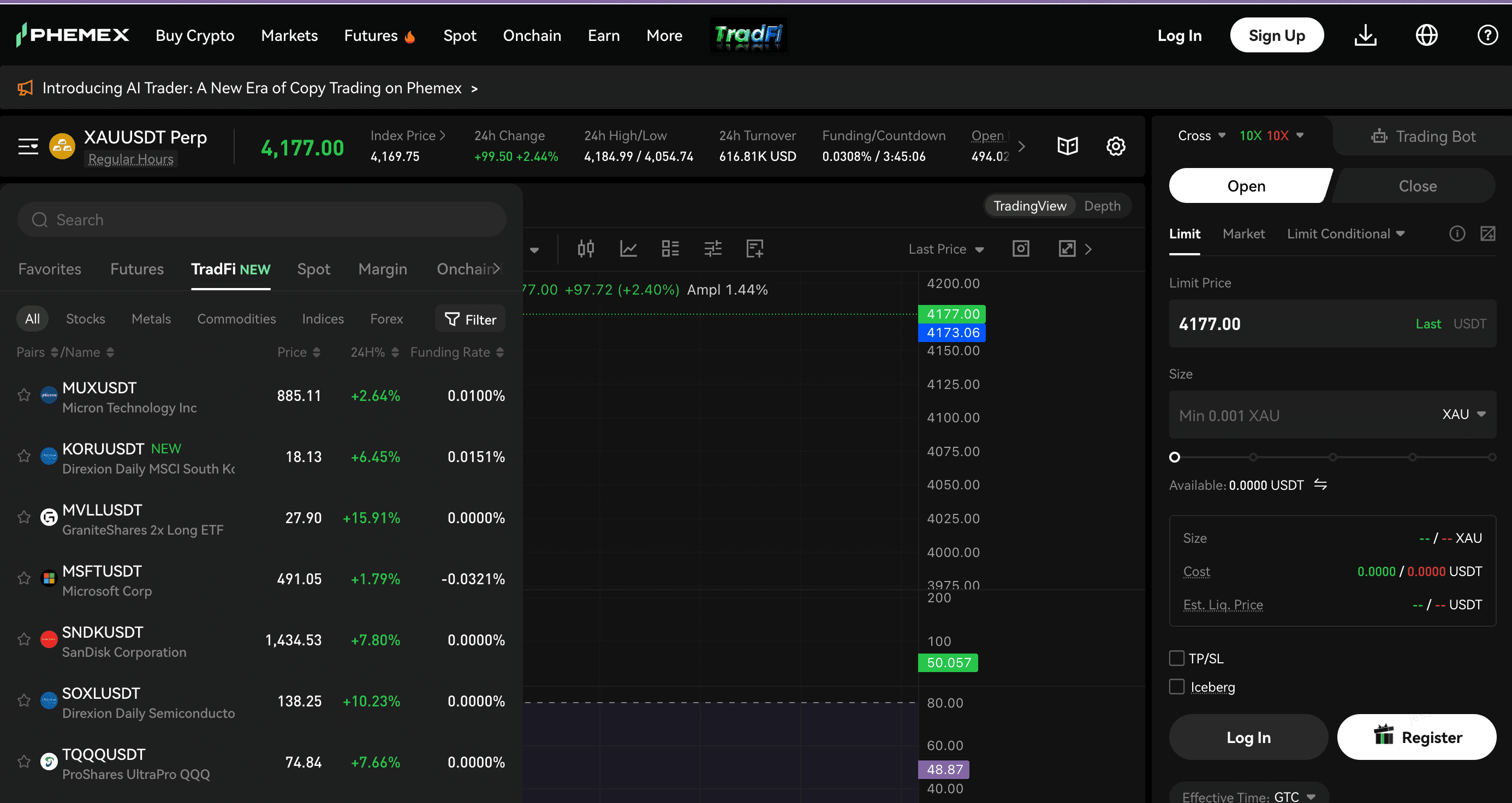Switch to the Futures market tab
Screen dimensions: 1512x803
pos(137,269)
